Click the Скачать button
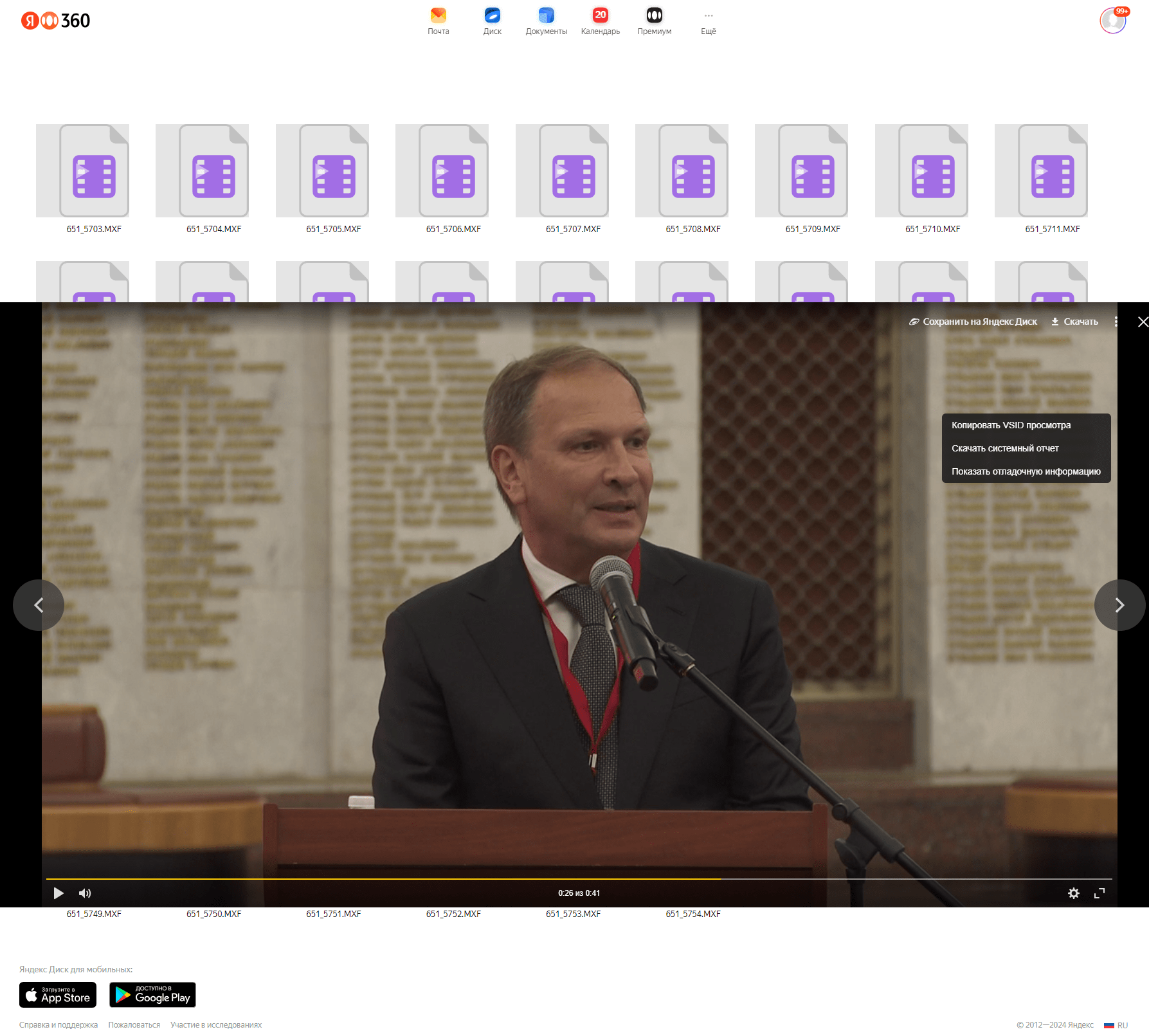Viewport: 1149px width, 1036px height. (1074, 322)
